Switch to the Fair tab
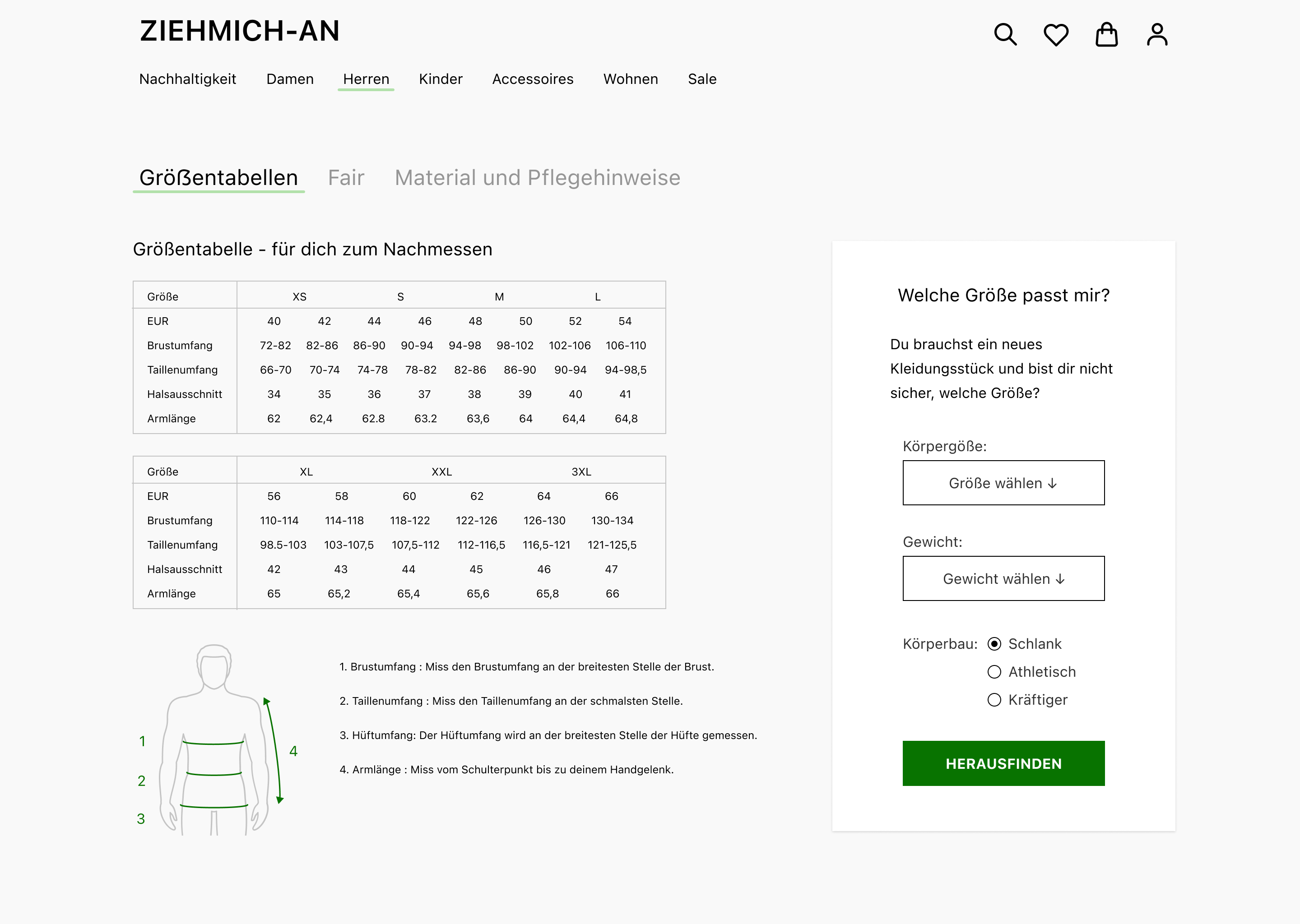Image resolution: width=1300 pixels, height=924 pixels. point(346,178)
